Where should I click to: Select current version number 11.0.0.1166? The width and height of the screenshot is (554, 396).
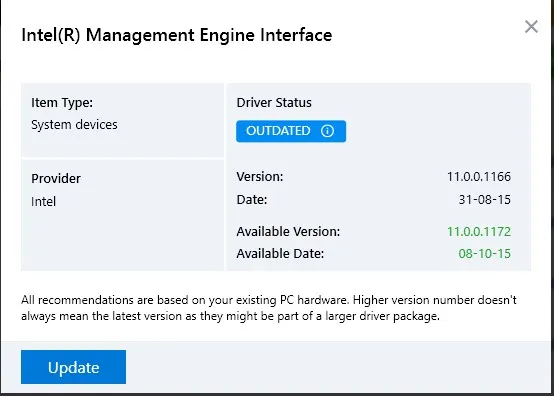tap(479, 177)
